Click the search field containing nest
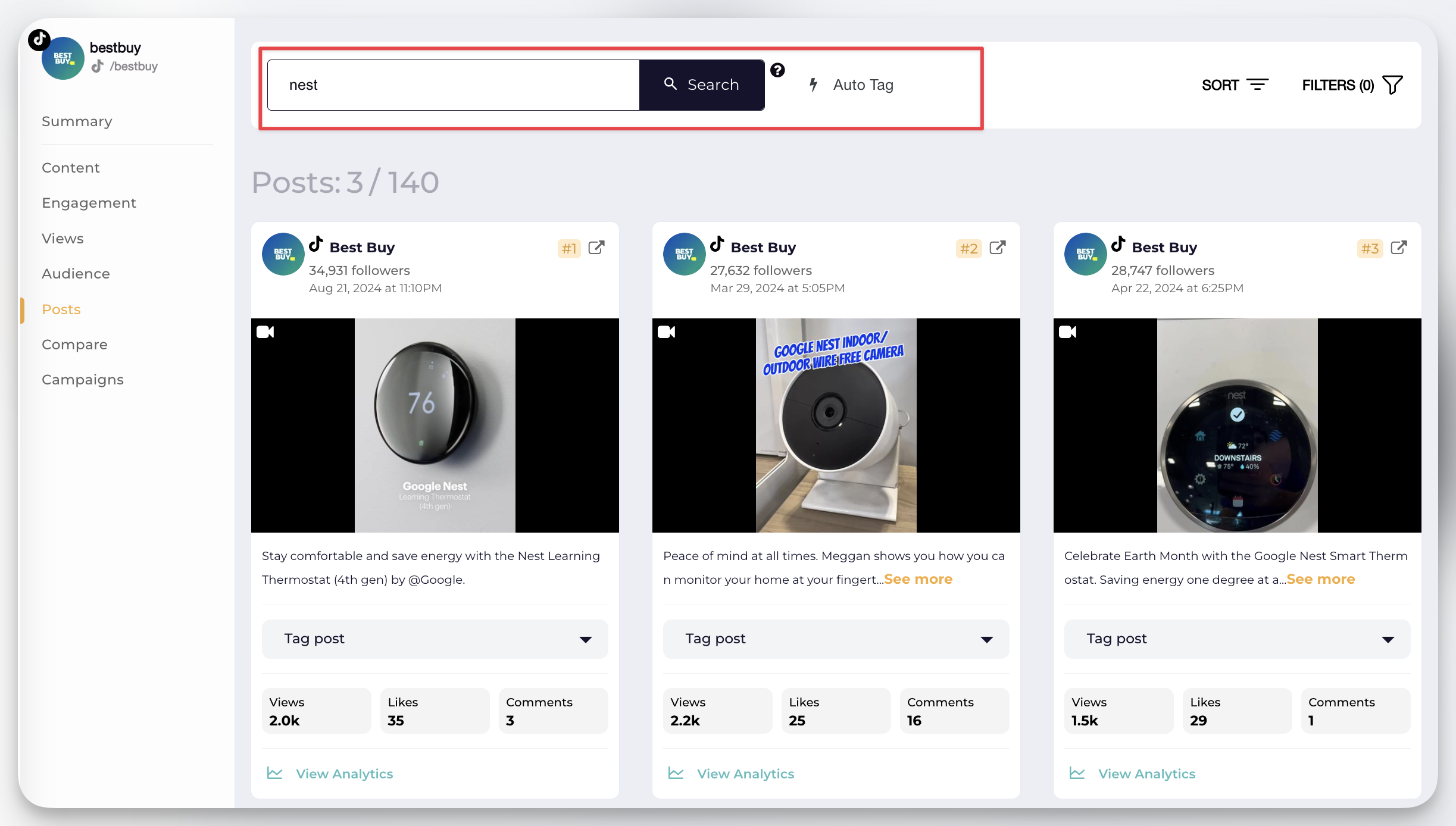This screenshot has height=826, width=1456. coord(454,85)
